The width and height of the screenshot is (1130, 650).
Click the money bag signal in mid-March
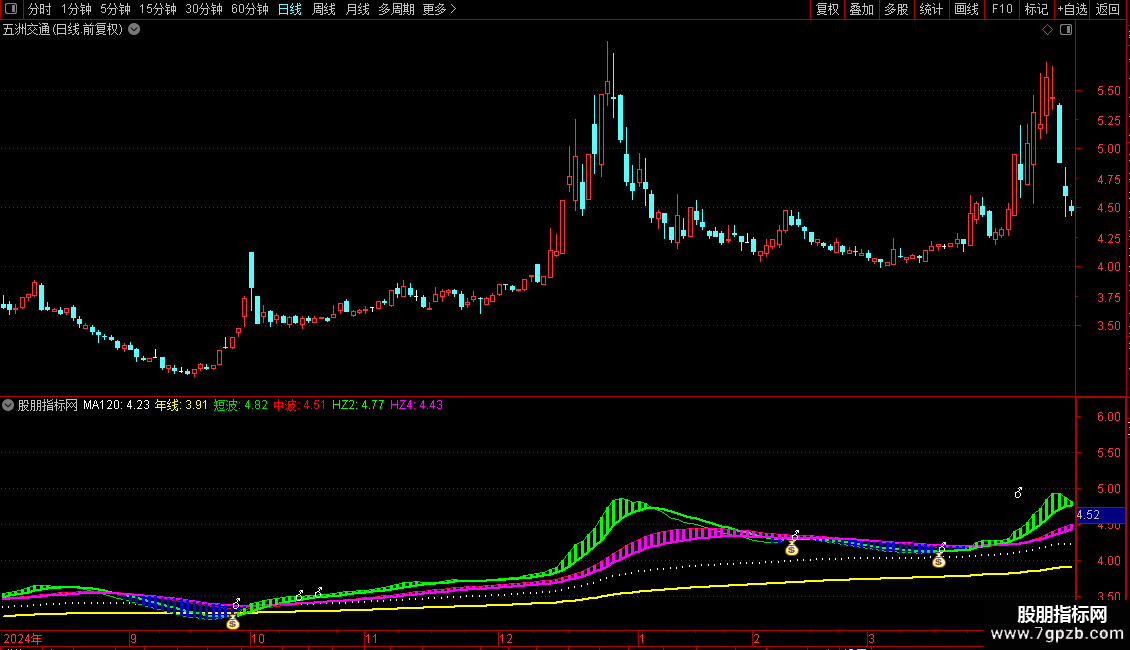click(938, 561)
